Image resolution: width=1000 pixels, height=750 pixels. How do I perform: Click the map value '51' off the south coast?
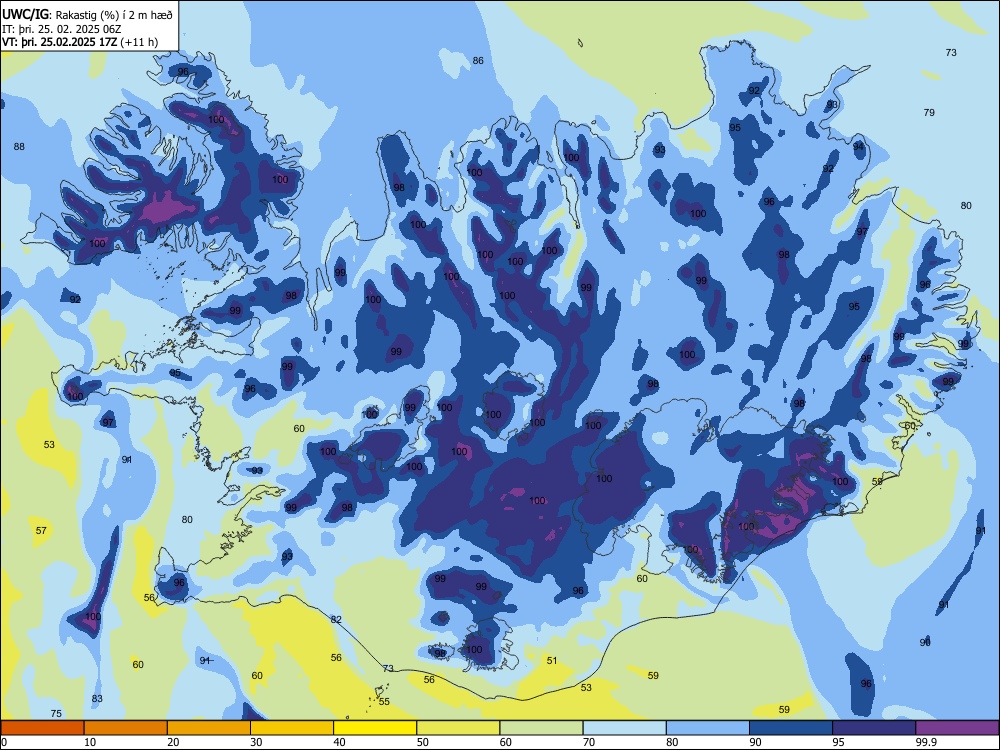tap(552, 661)
